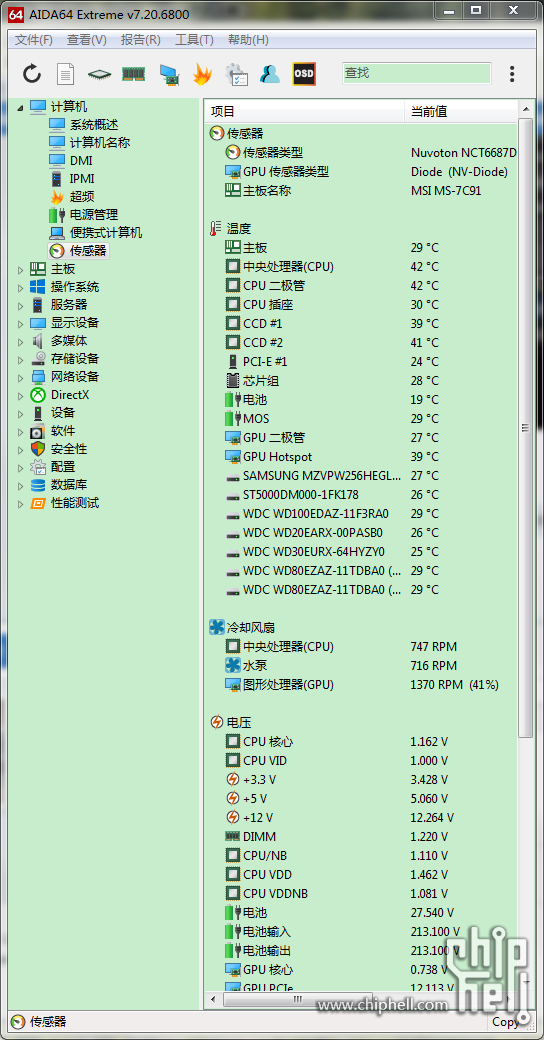The height and width of the screenshot is (1040, 544).
Task: Open the 文件(F) menu
Action: 34,40
